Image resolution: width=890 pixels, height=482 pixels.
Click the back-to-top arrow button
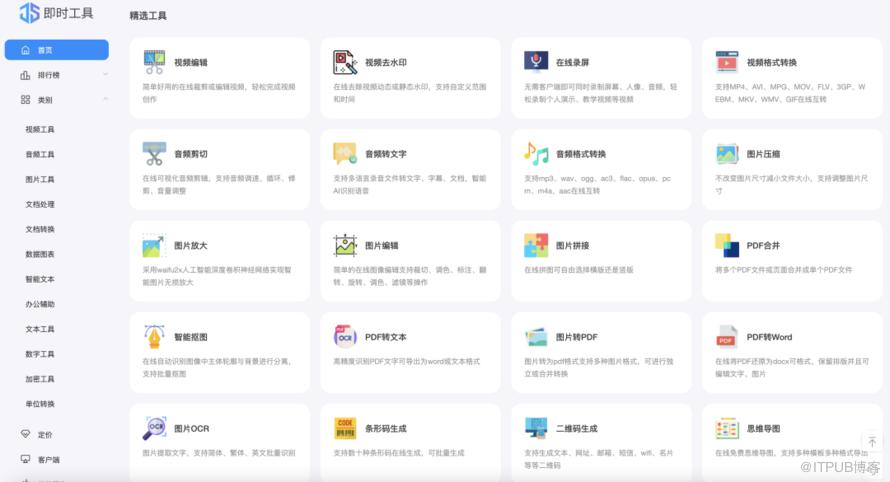872,441
